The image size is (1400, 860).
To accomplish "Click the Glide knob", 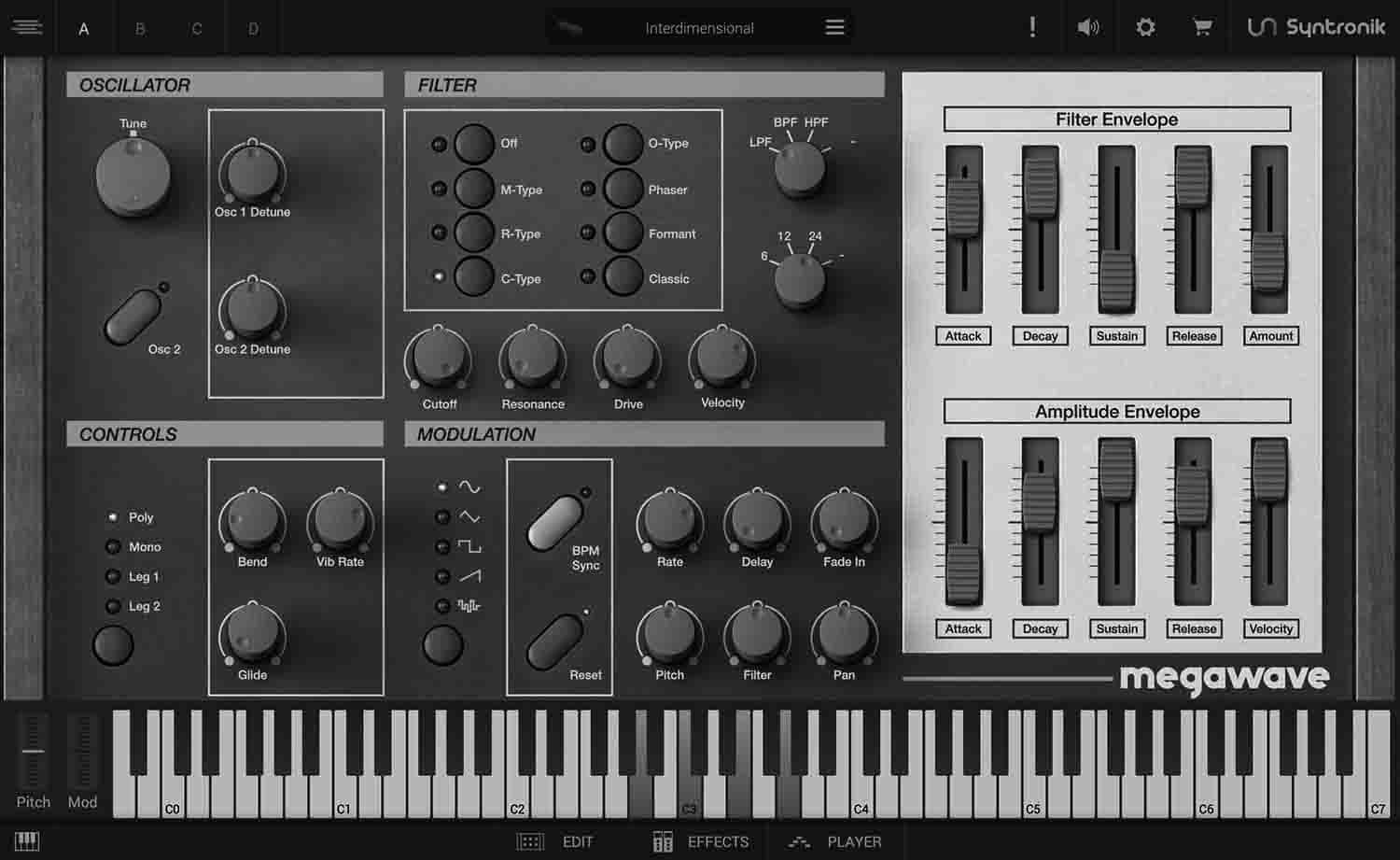I will click(252, 635).
